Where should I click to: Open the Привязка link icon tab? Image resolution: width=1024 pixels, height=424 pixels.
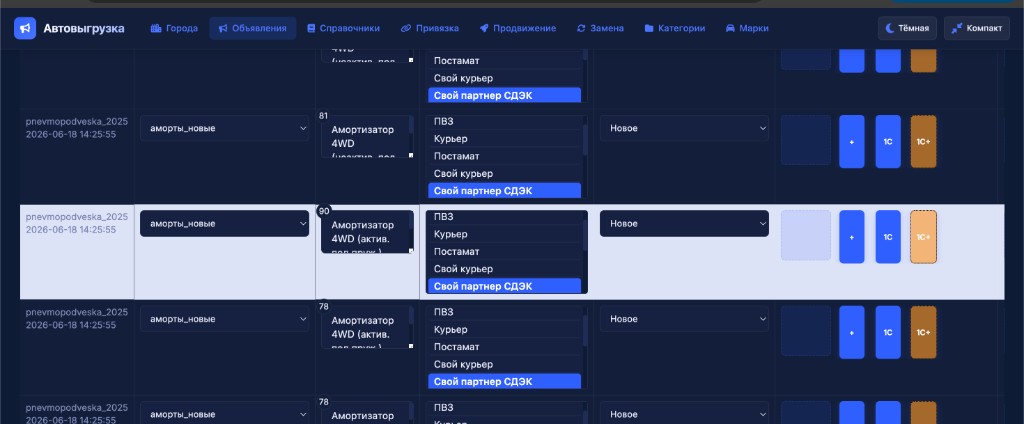pyautogui.click(x=429, y=28)
